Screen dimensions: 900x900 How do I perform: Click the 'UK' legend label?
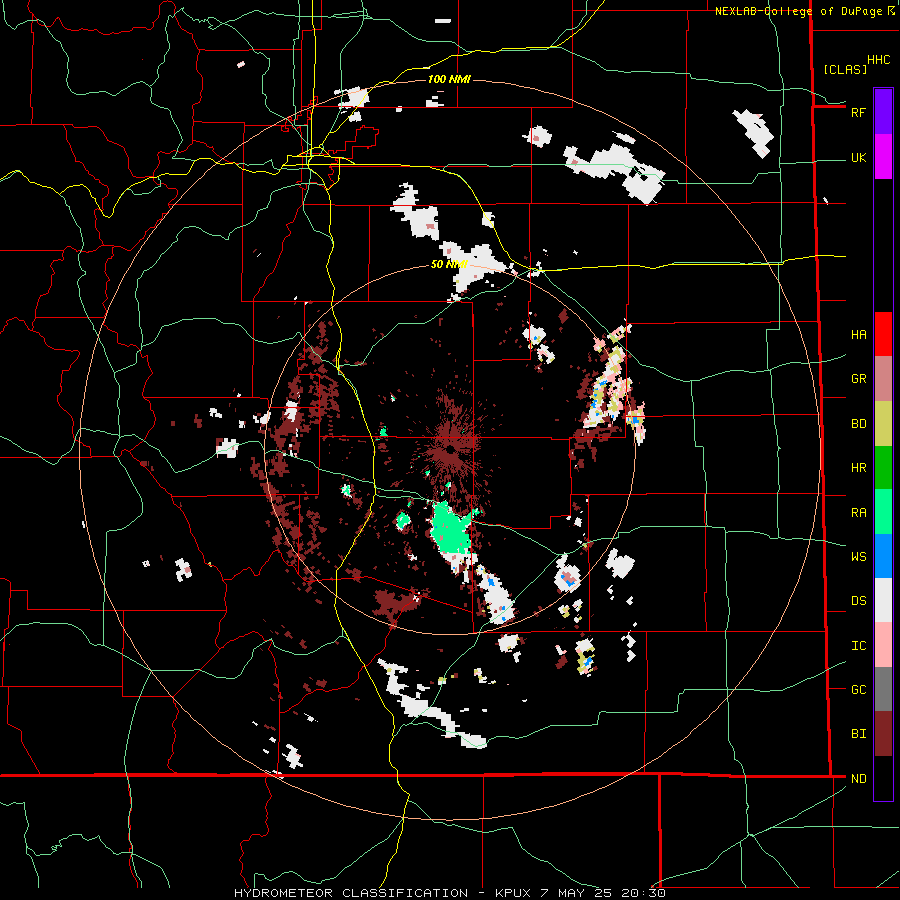pyautogui.click(x=858, y=157)
